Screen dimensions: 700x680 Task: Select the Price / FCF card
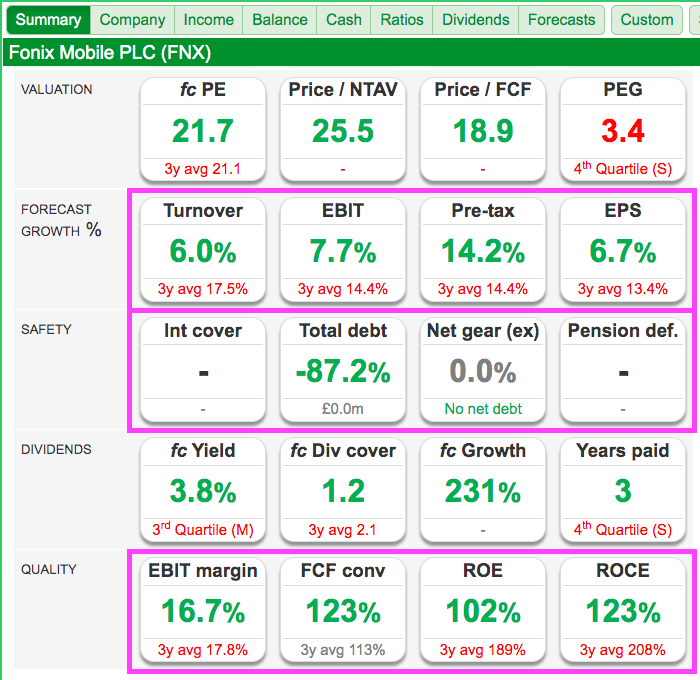point(483,129)
